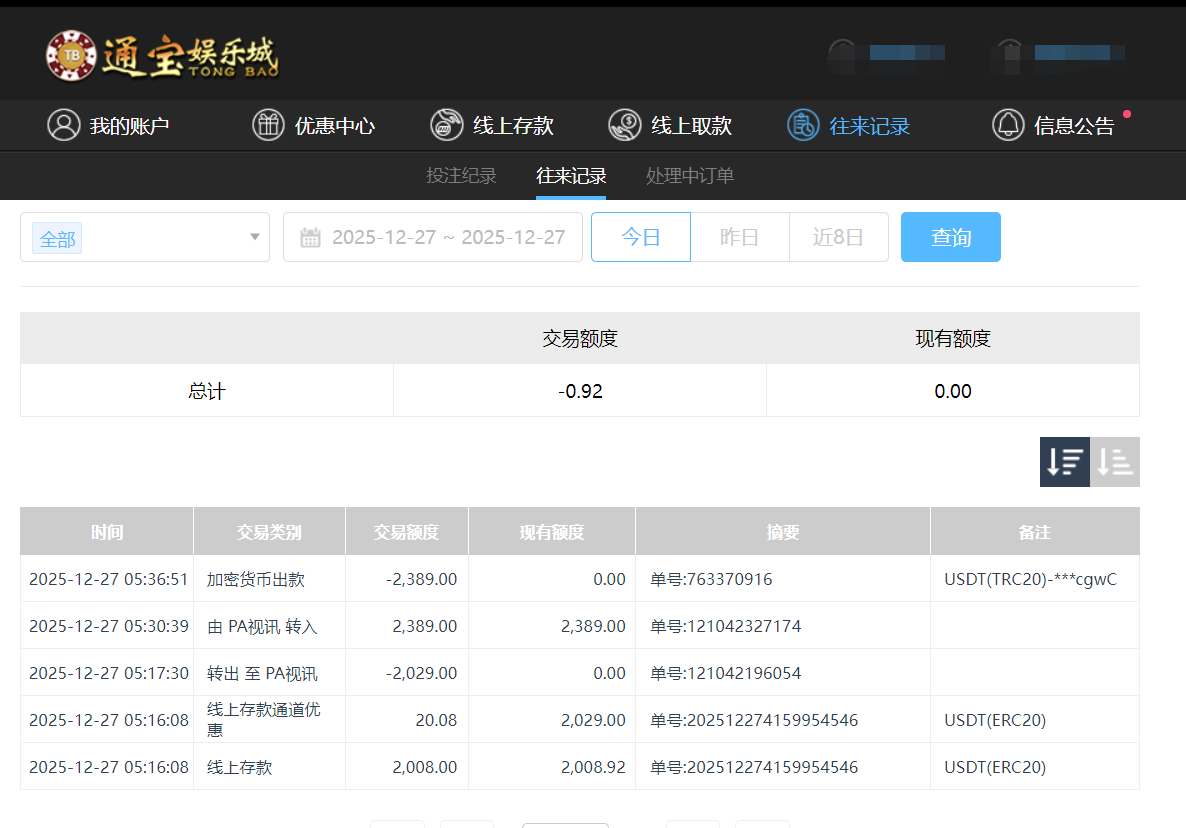
Task: Select the 今日 date filter
Action: [640, 237]
